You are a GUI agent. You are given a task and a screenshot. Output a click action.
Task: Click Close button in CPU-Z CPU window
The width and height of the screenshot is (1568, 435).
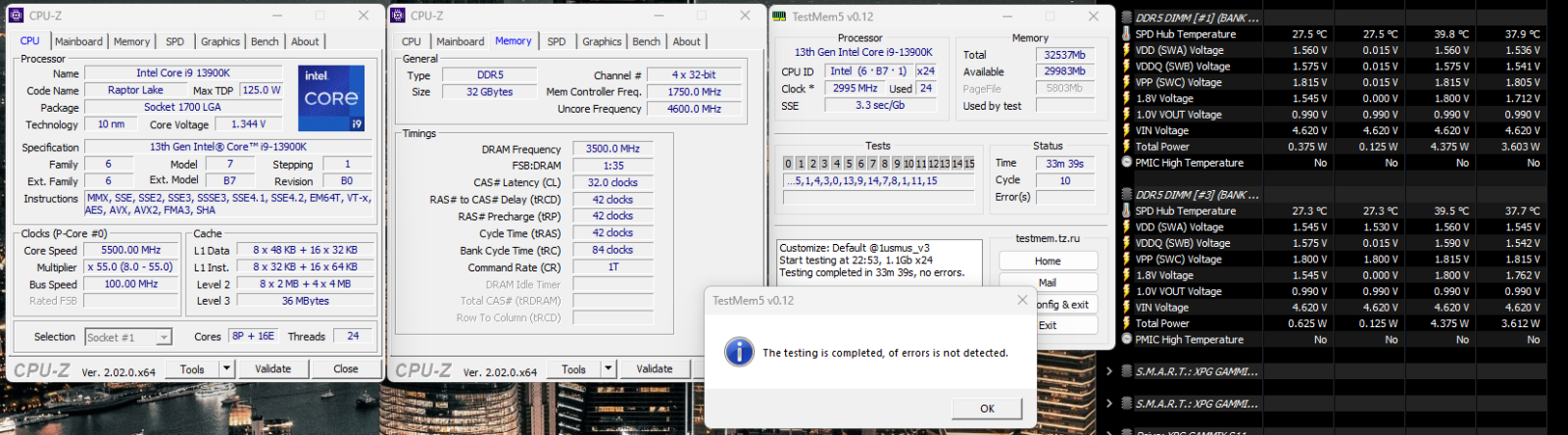(x=346, y=368)
